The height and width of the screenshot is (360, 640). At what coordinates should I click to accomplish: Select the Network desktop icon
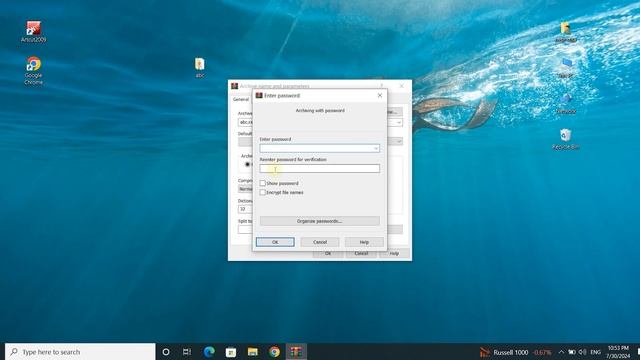(x=566, y=103)
